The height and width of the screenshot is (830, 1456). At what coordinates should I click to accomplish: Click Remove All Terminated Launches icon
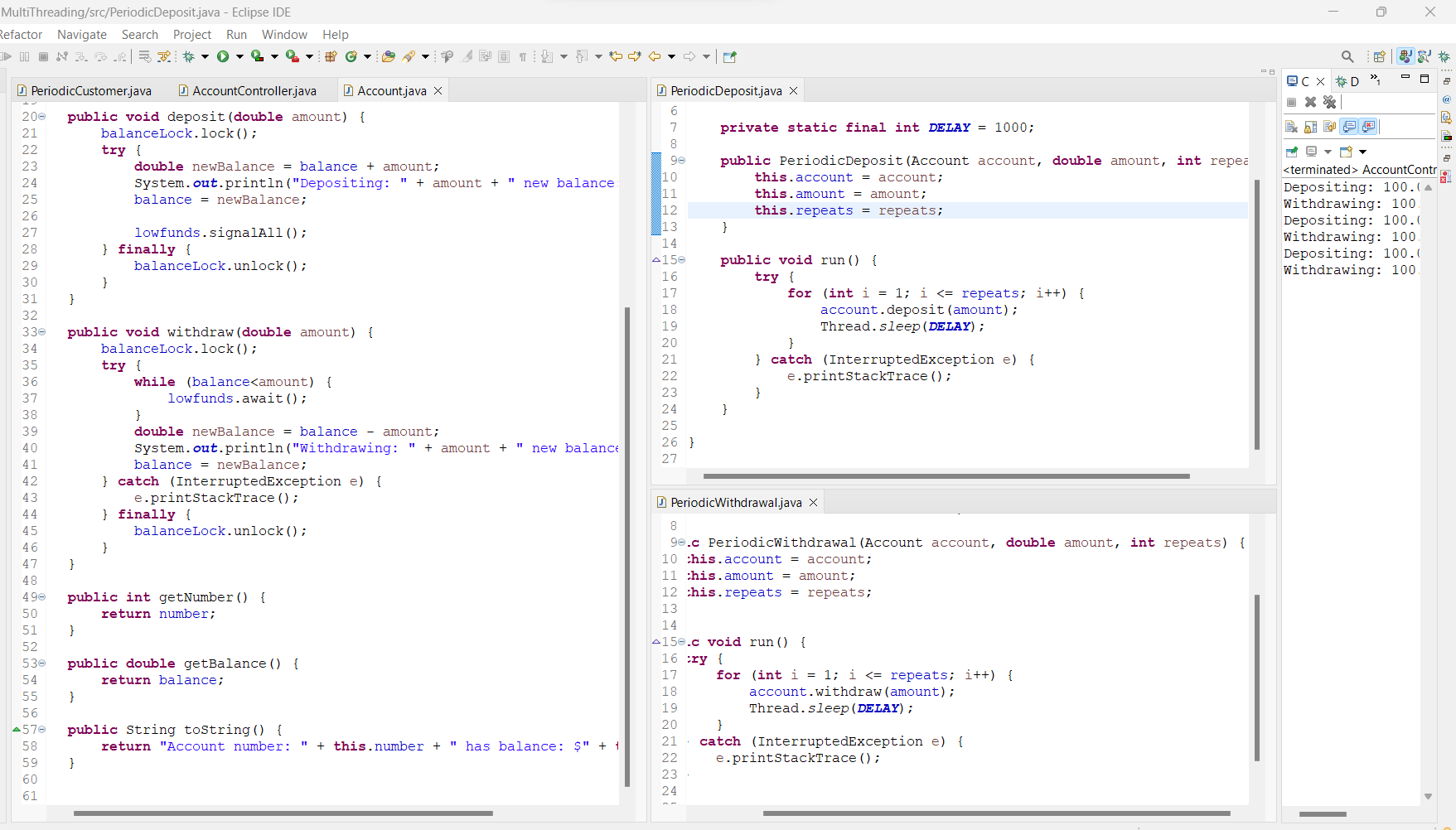1329,102
